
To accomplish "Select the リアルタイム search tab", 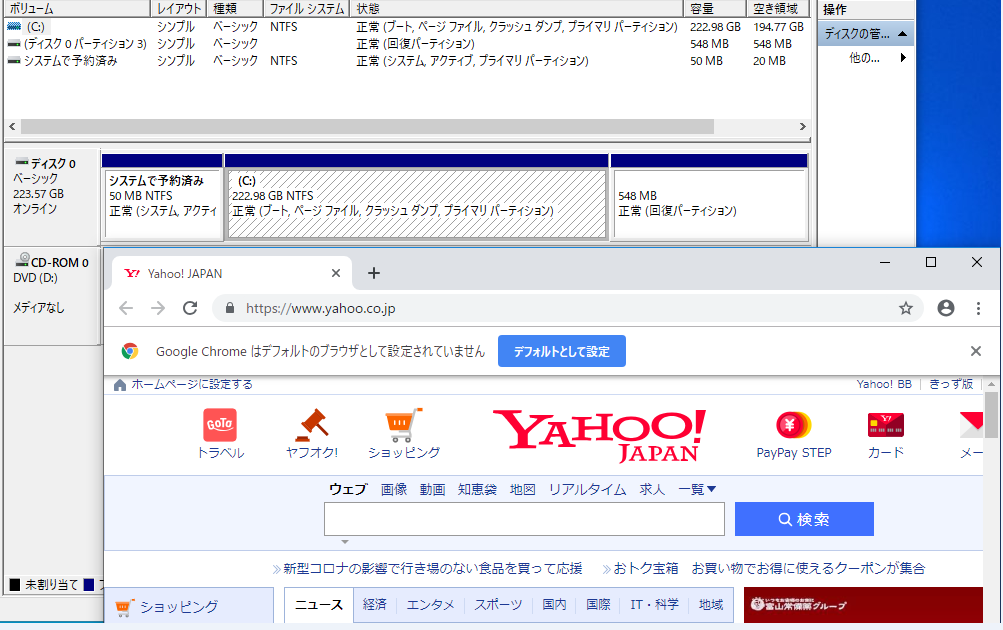I will [587, 489].
